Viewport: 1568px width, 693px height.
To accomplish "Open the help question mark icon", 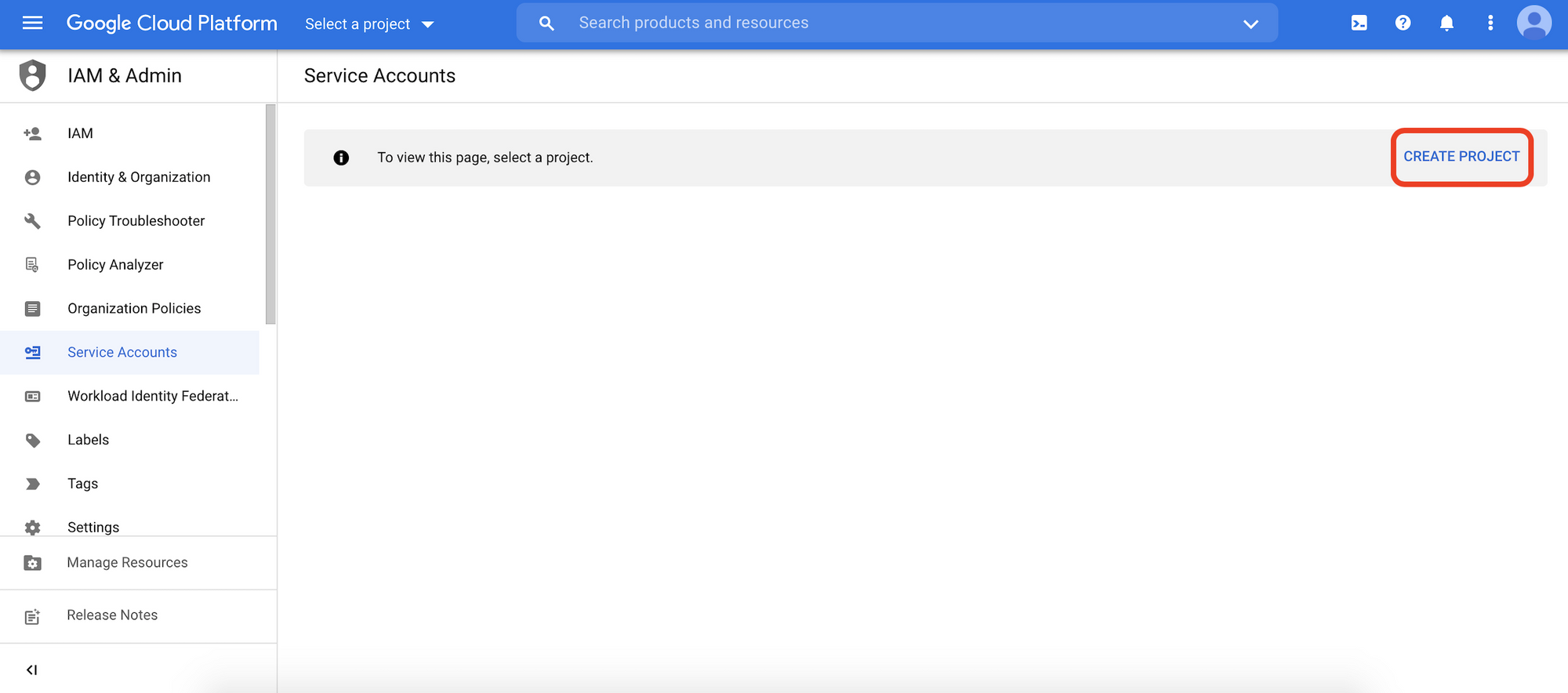I will tap(1403, 23).
